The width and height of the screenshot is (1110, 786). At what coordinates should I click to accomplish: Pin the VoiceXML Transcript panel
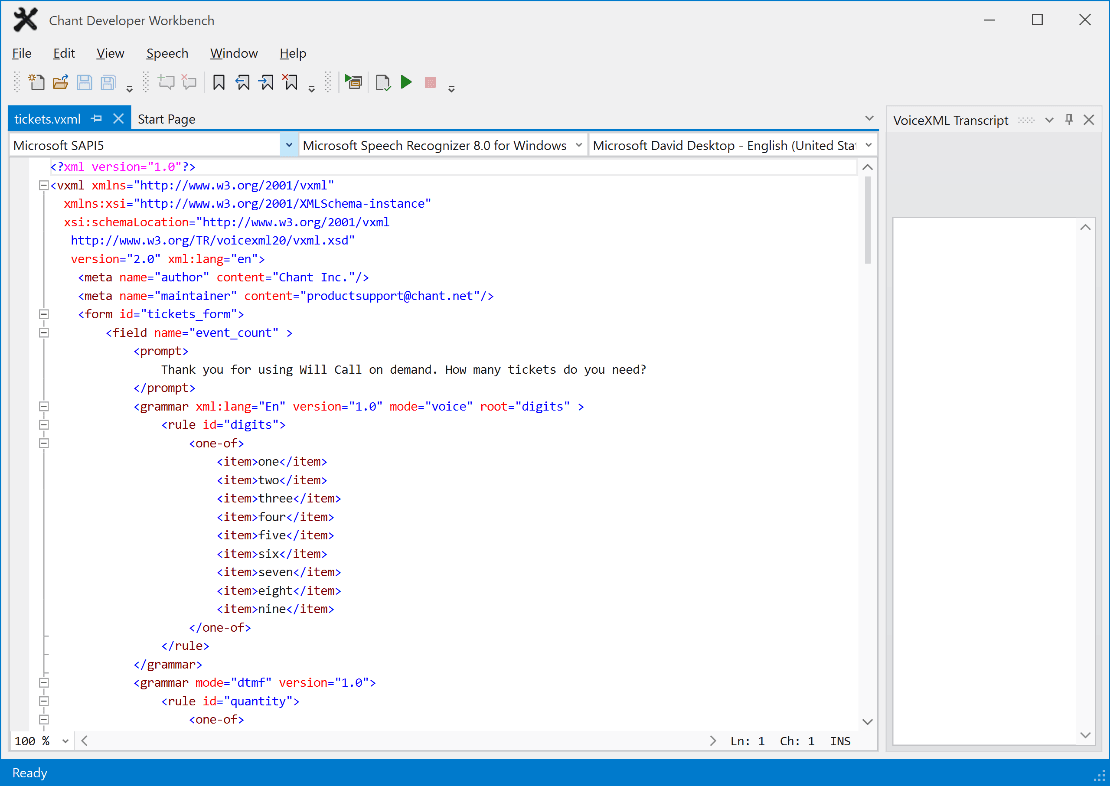point(1069,120)
